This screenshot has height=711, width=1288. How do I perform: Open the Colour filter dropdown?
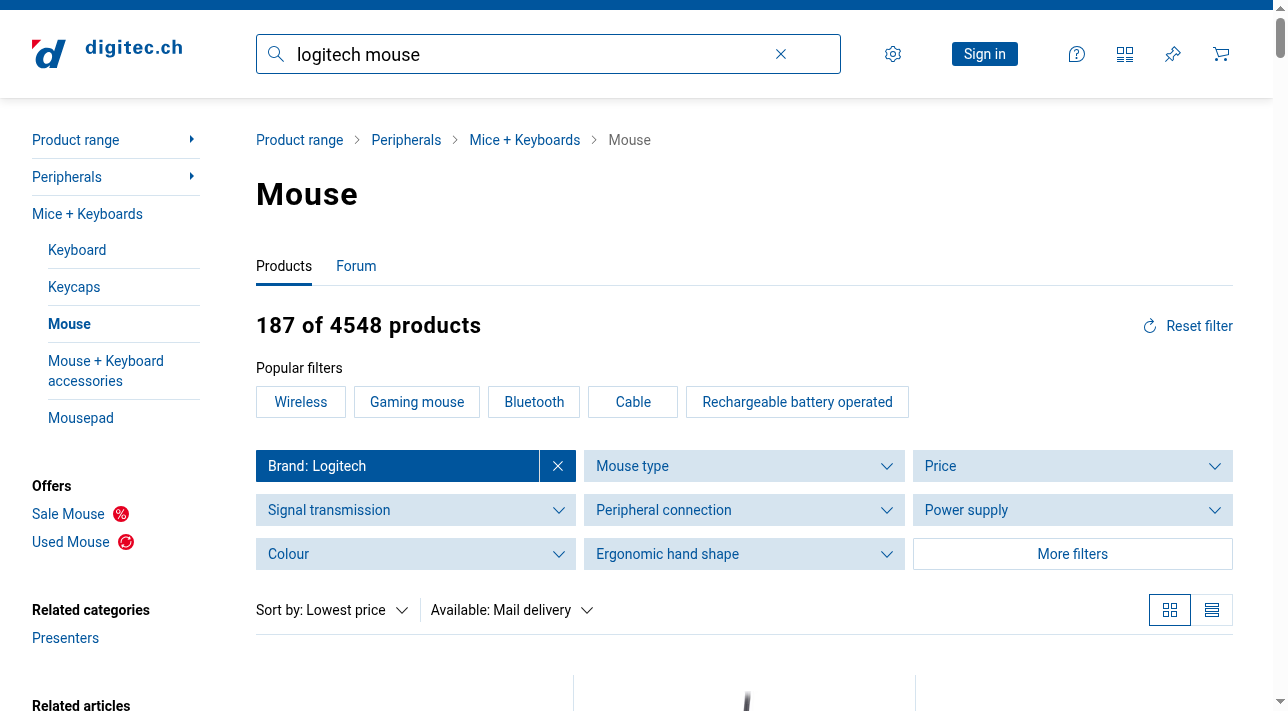coord(416,554)
